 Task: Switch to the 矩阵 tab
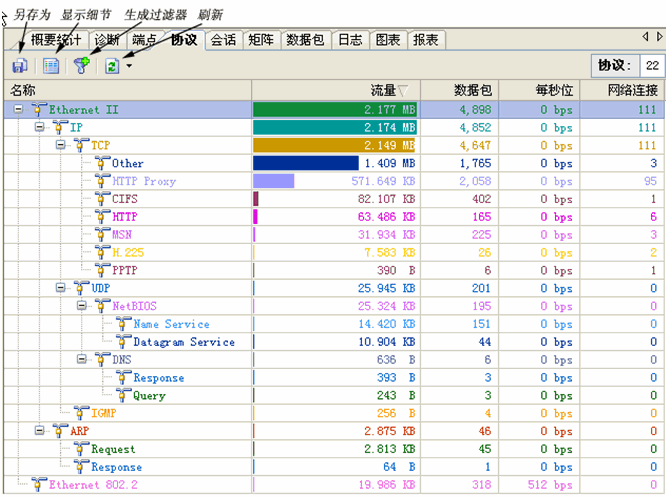260,40
